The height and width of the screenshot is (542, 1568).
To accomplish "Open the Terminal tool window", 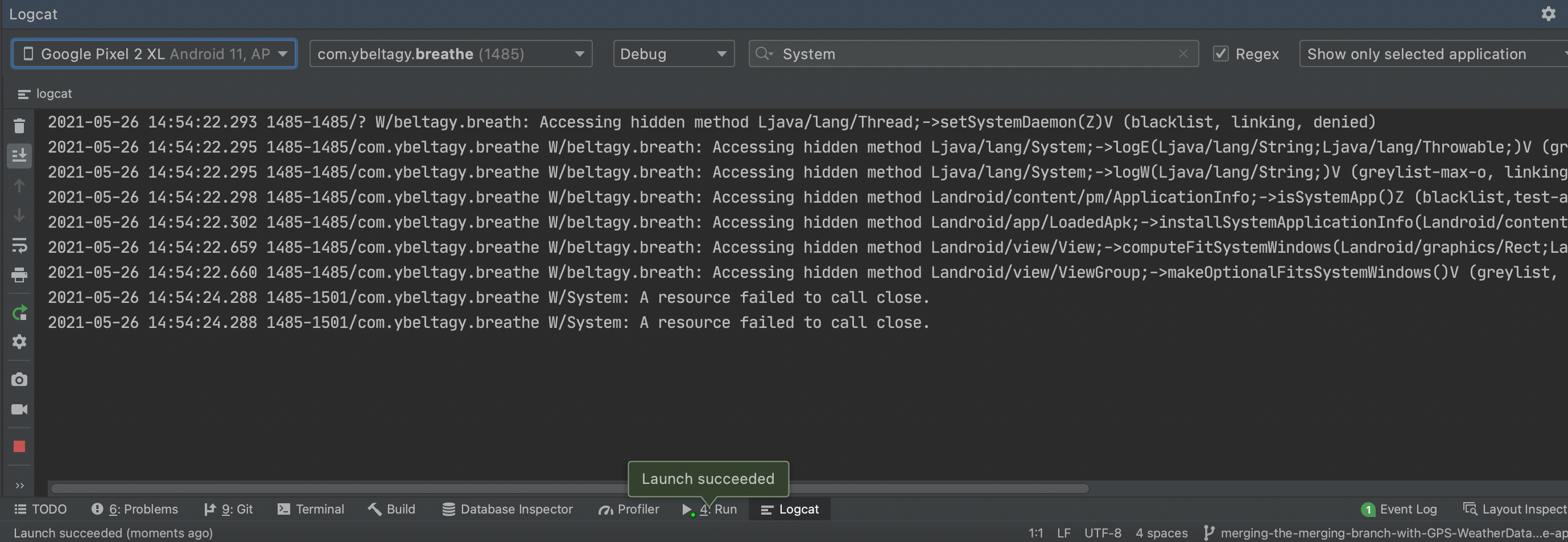I will [311, 509].
